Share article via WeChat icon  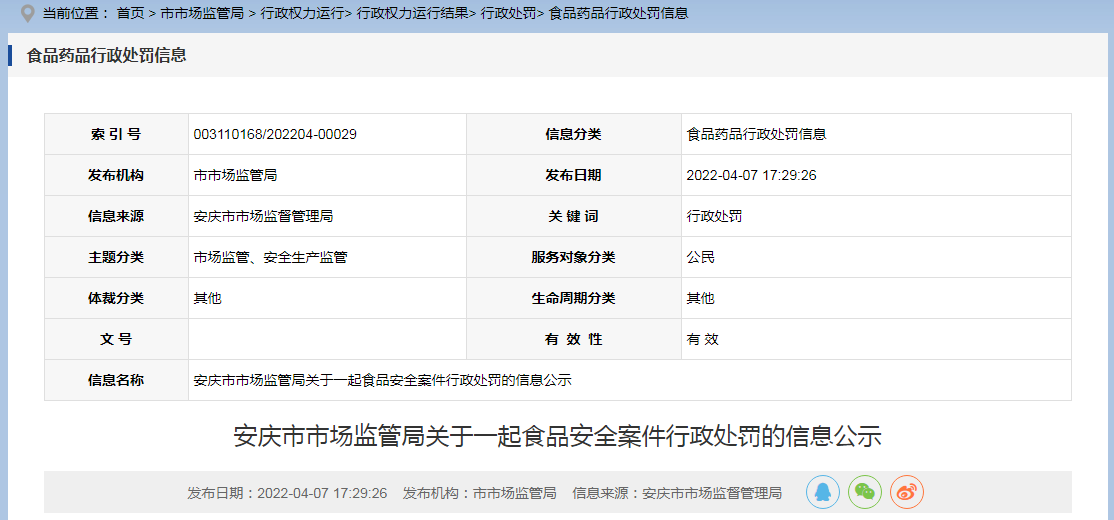pyautogui.click(x=865, y=492)
